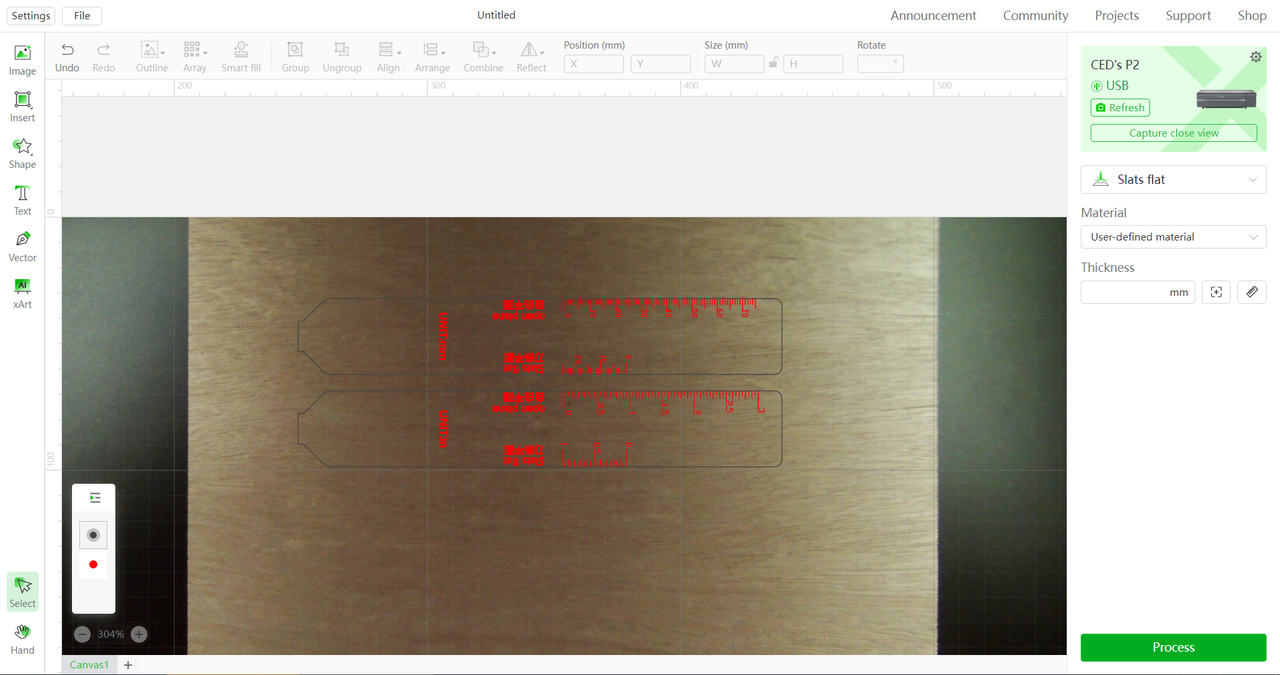Select the Text tool

tap(22, 200)
